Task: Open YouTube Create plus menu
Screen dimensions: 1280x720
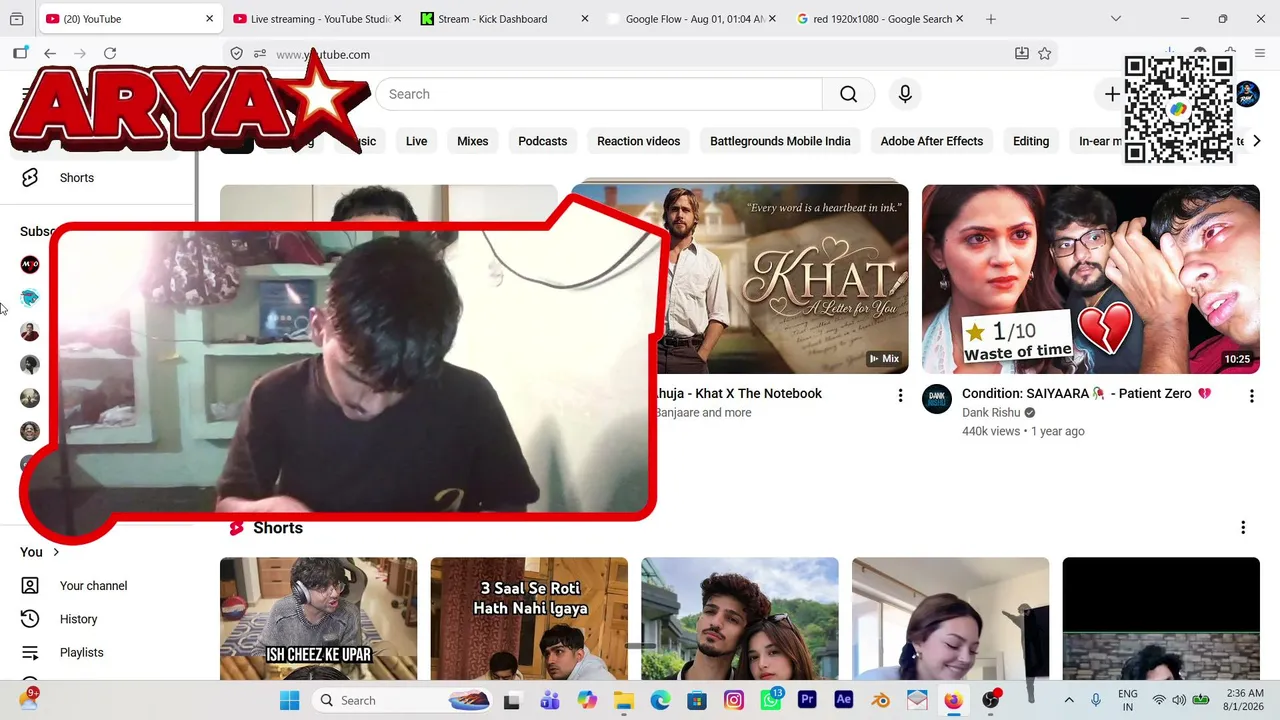Action: pos(1112,94)
